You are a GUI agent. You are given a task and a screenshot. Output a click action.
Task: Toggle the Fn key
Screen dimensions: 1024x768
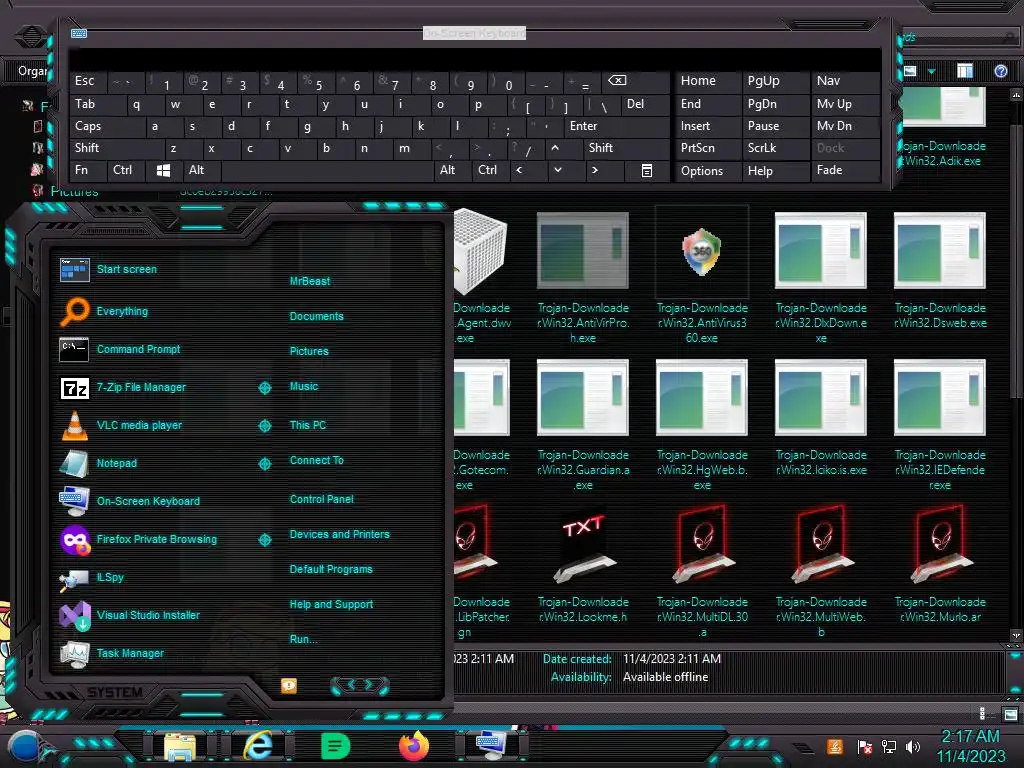coord(88,170)
